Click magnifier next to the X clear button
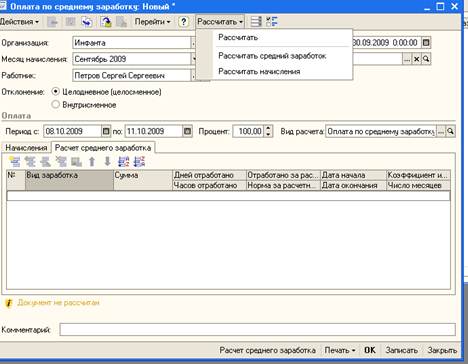 coord(426,59)
